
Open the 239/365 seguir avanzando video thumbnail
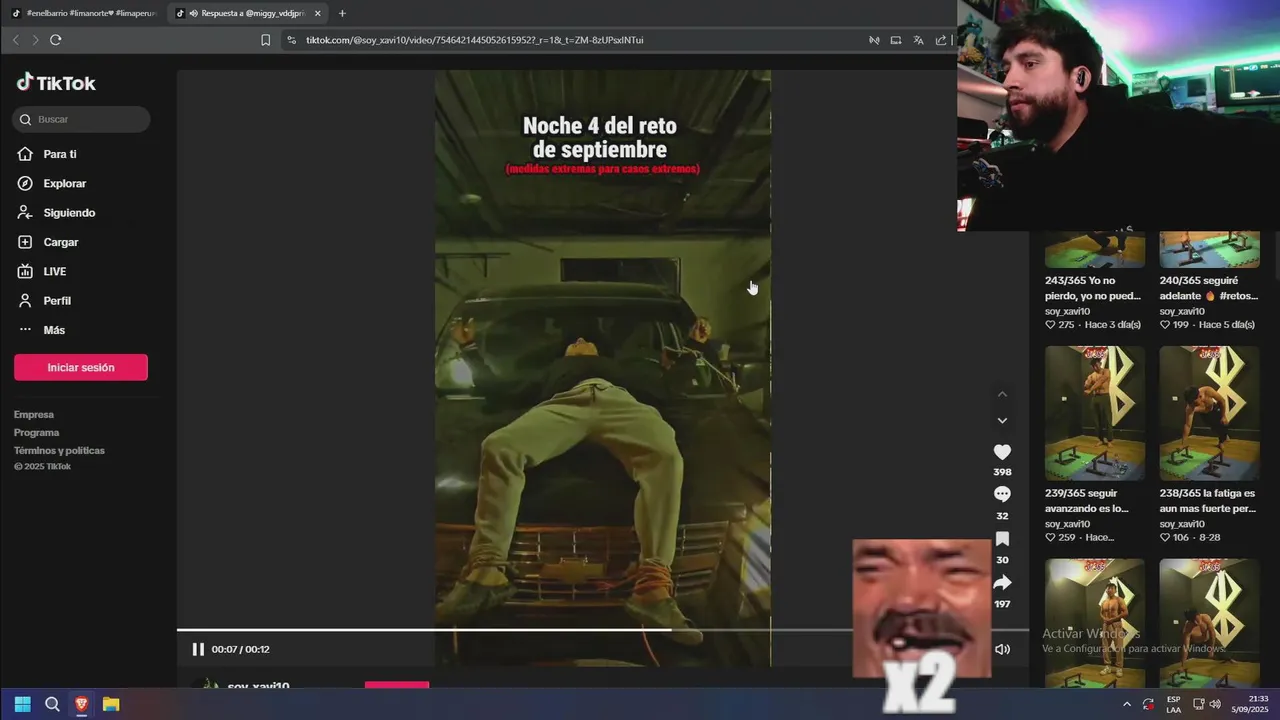pyautogui.click(x=1095, y=413)
